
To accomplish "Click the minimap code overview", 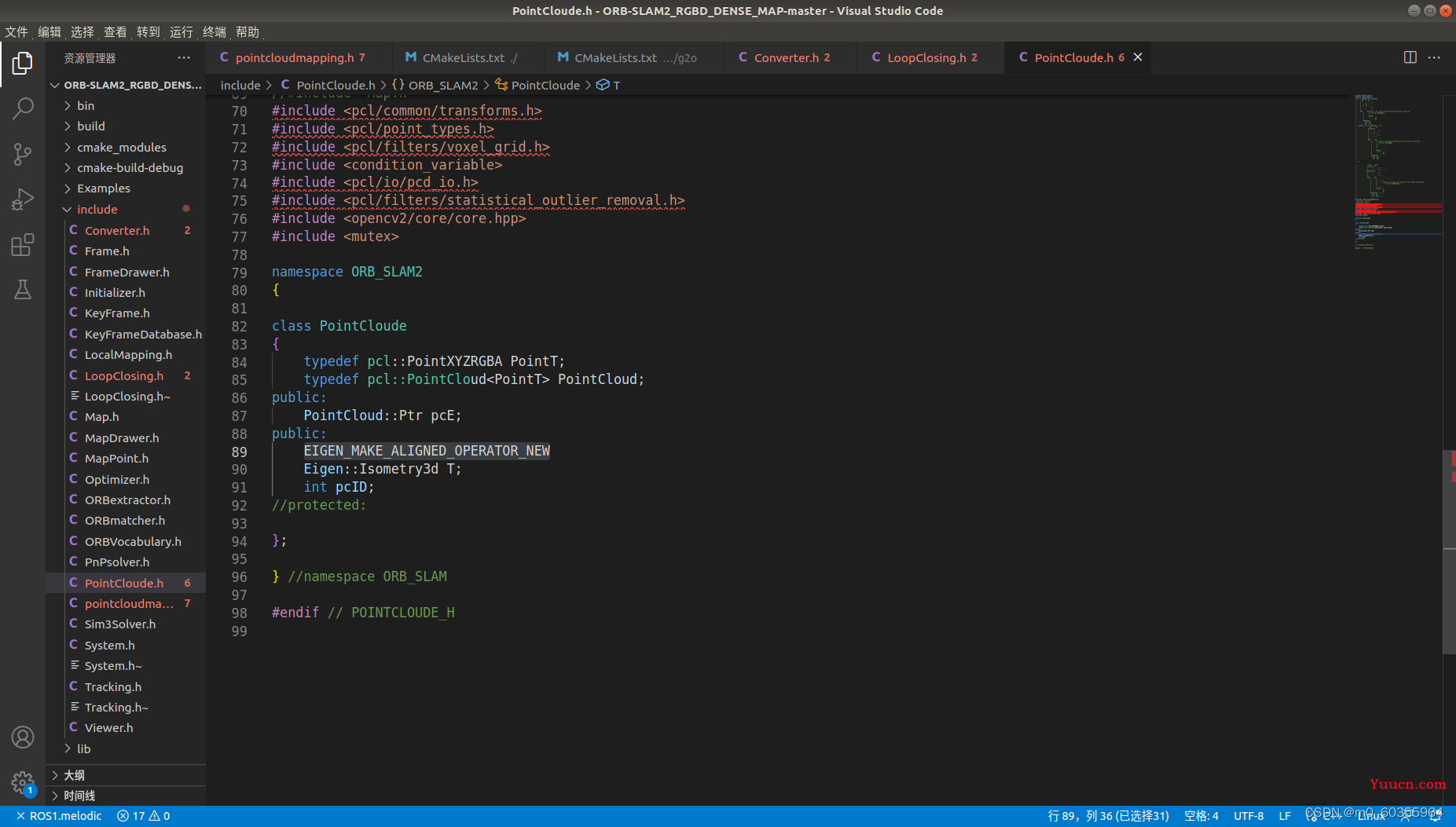I will click(x=1398, y=173).
